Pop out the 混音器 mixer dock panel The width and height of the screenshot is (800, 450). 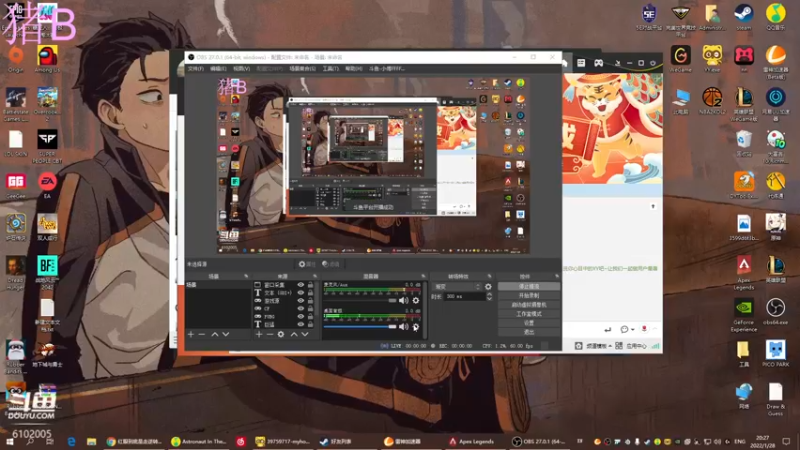[423, 276]
